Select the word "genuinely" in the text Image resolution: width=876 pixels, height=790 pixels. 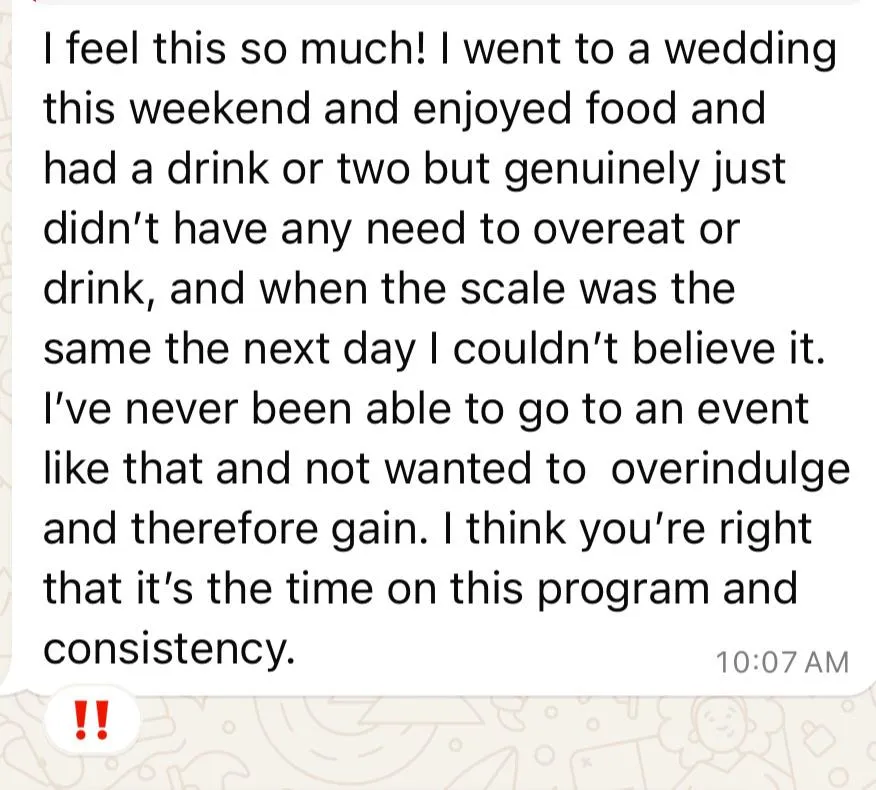click(x=601, y=172)
